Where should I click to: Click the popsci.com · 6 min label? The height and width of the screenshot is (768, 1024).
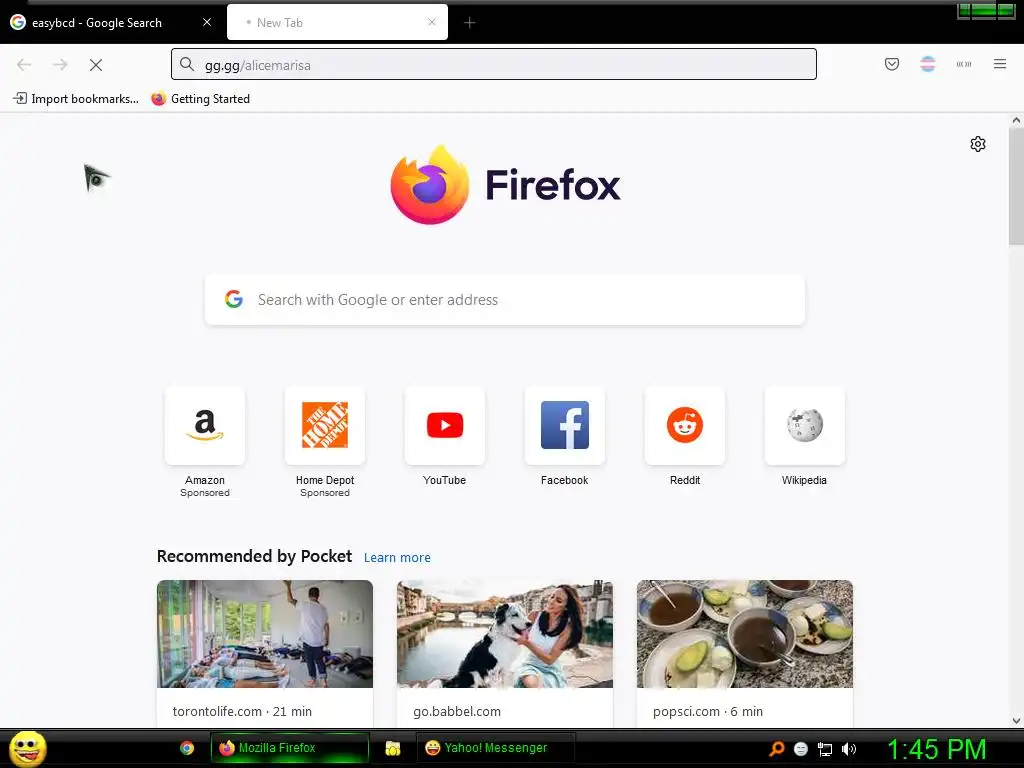pos(708,711)
